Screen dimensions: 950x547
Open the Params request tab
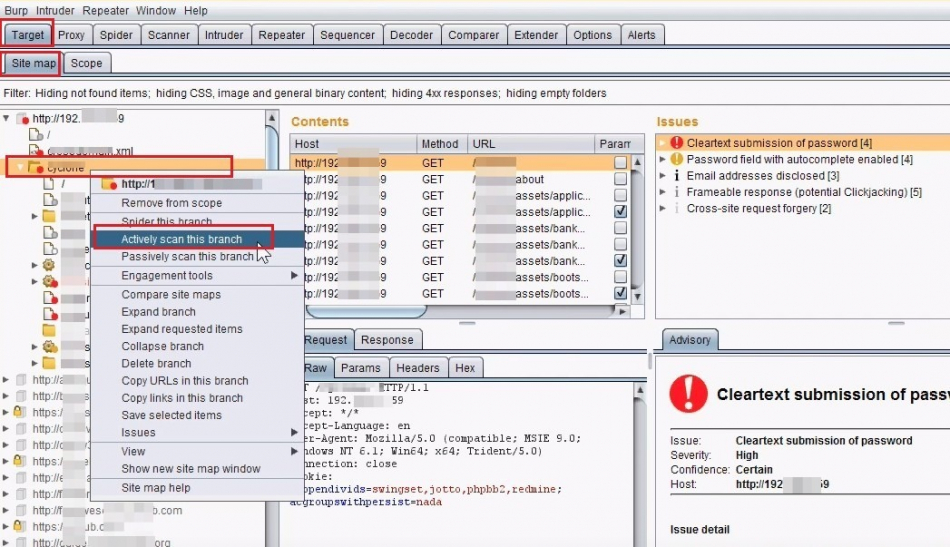point(360,368)
